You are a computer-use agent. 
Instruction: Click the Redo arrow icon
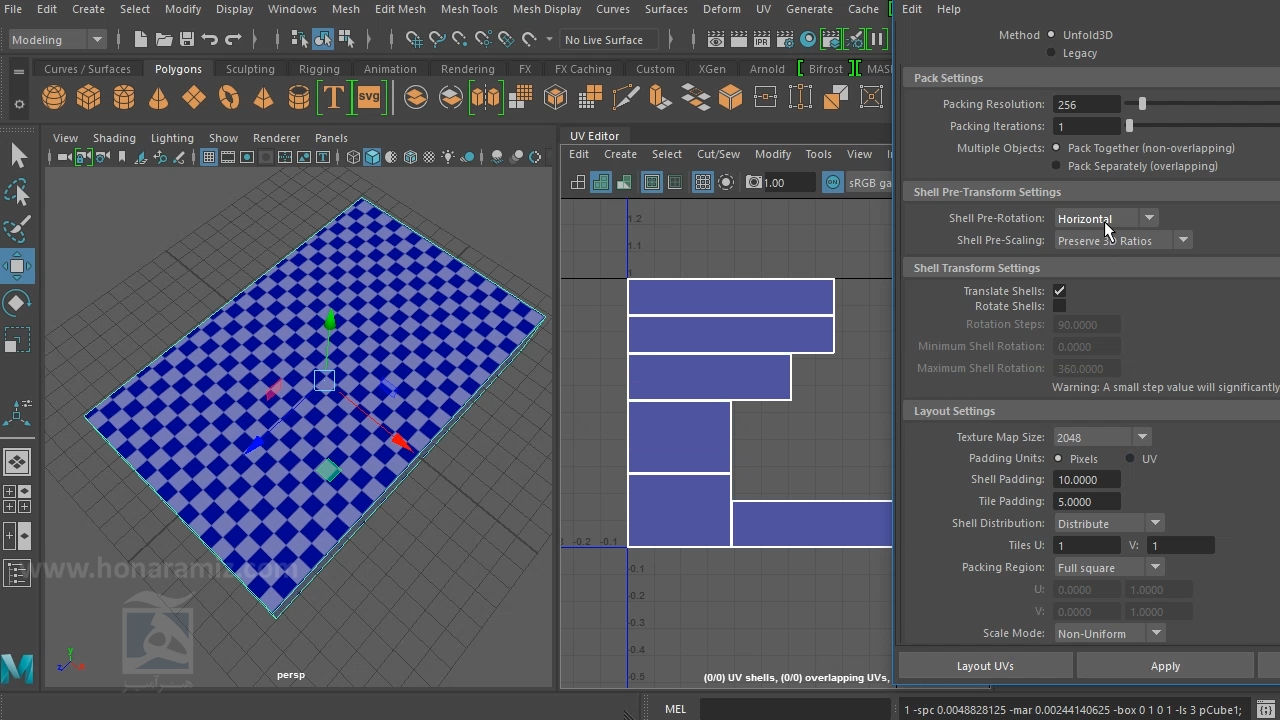233,40
